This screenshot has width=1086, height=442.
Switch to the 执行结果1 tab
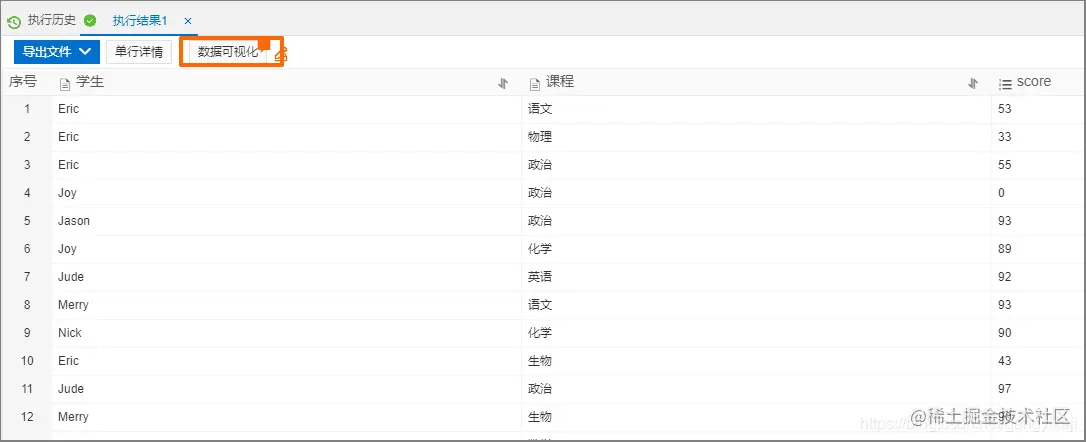[x=140, y=21]
